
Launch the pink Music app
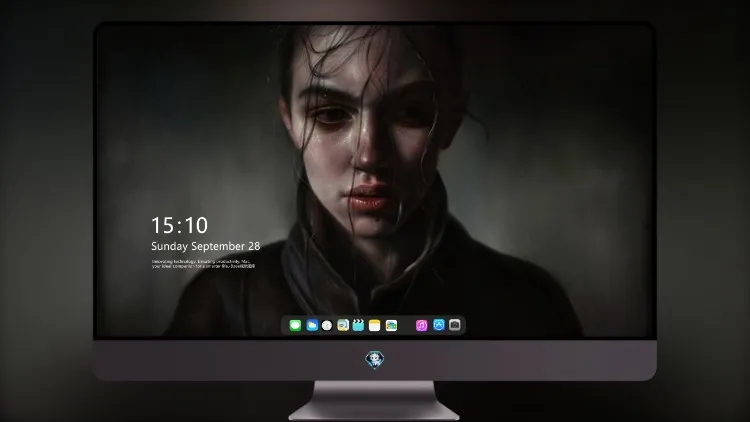421,325
